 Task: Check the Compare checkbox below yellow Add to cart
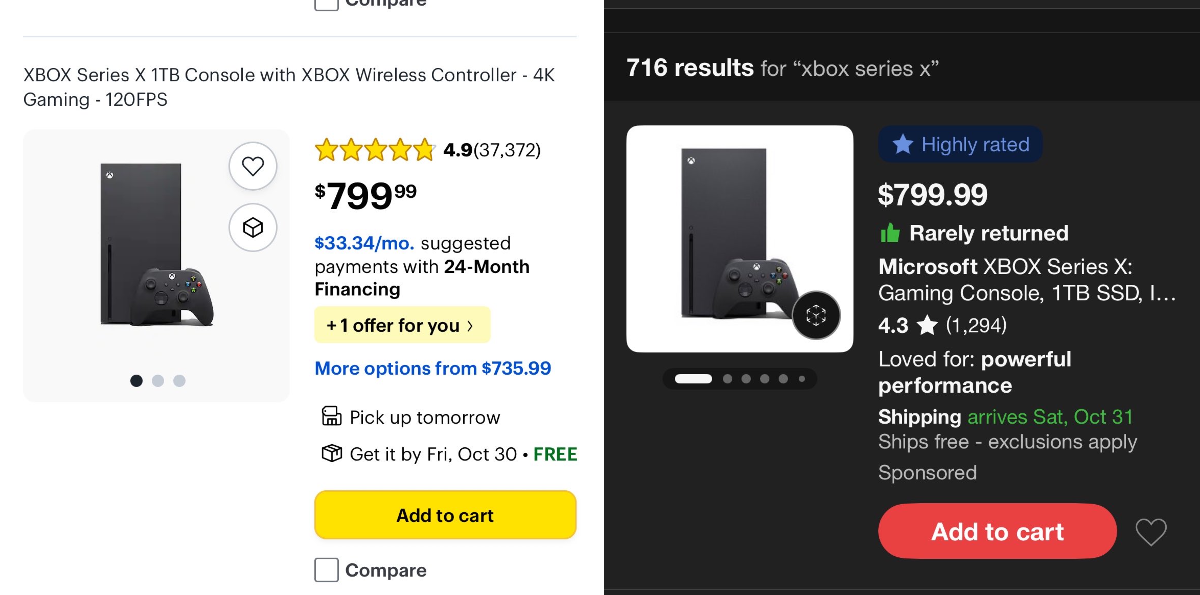[x=326, y=570]
